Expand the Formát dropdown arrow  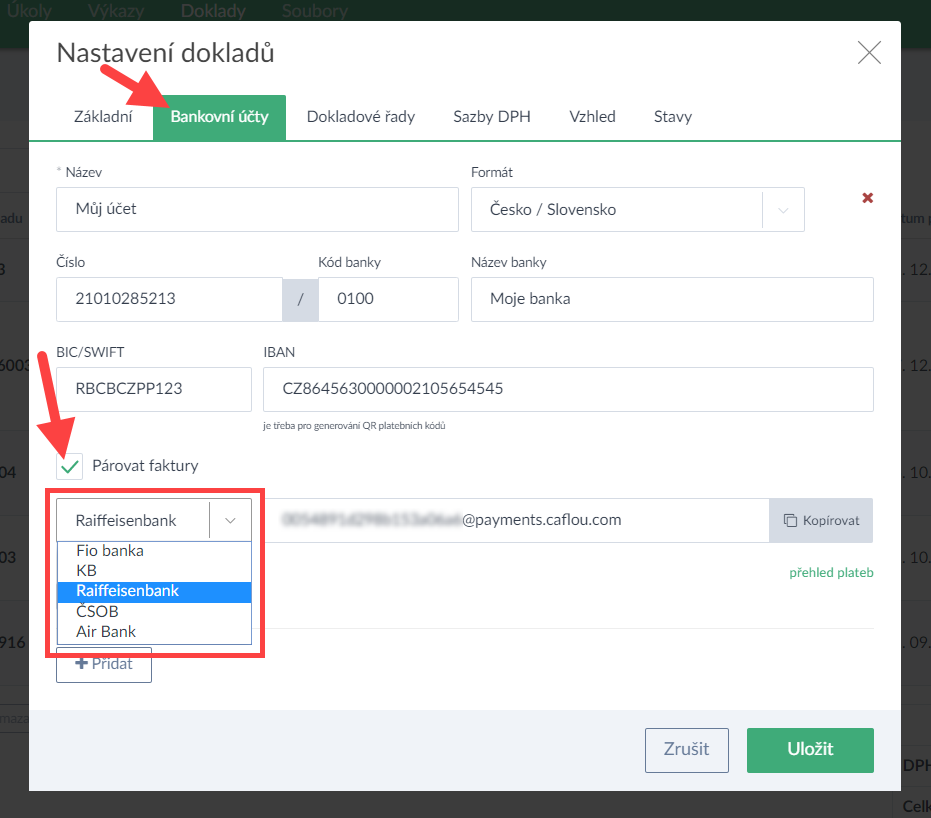tap(783, 211)
